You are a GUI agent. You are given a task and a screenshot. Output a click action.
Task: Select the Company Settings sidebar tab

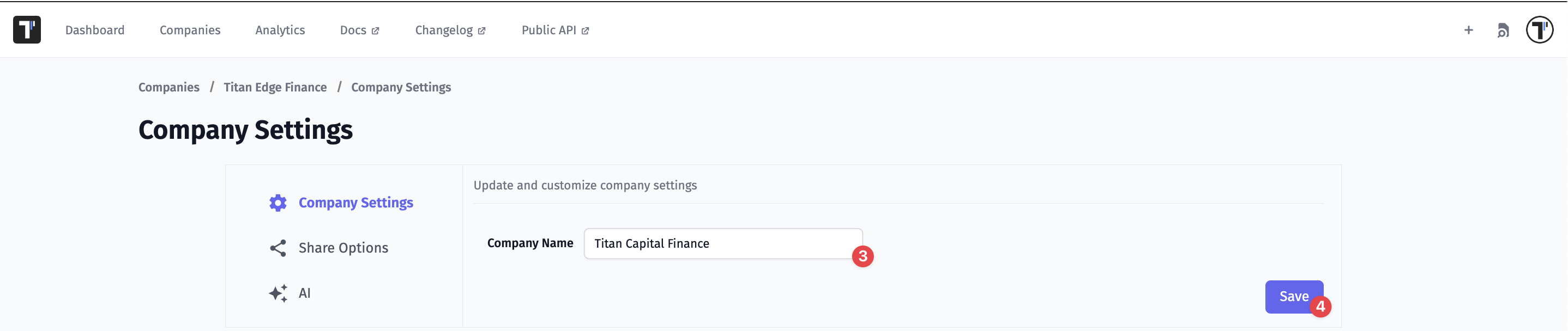[x=355, y=203]
